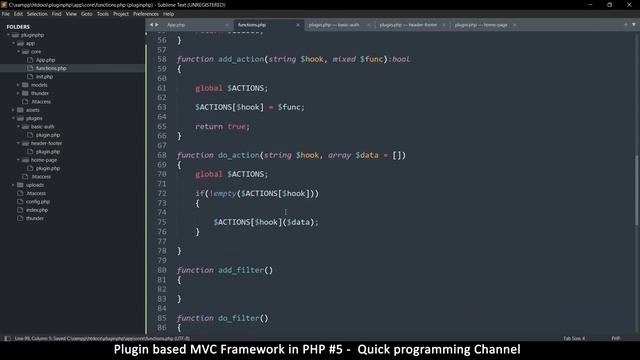The height and width of the screenshot is (360, 640).
Task: Click the new tab plus icon
Action: [x=625, y=25]
